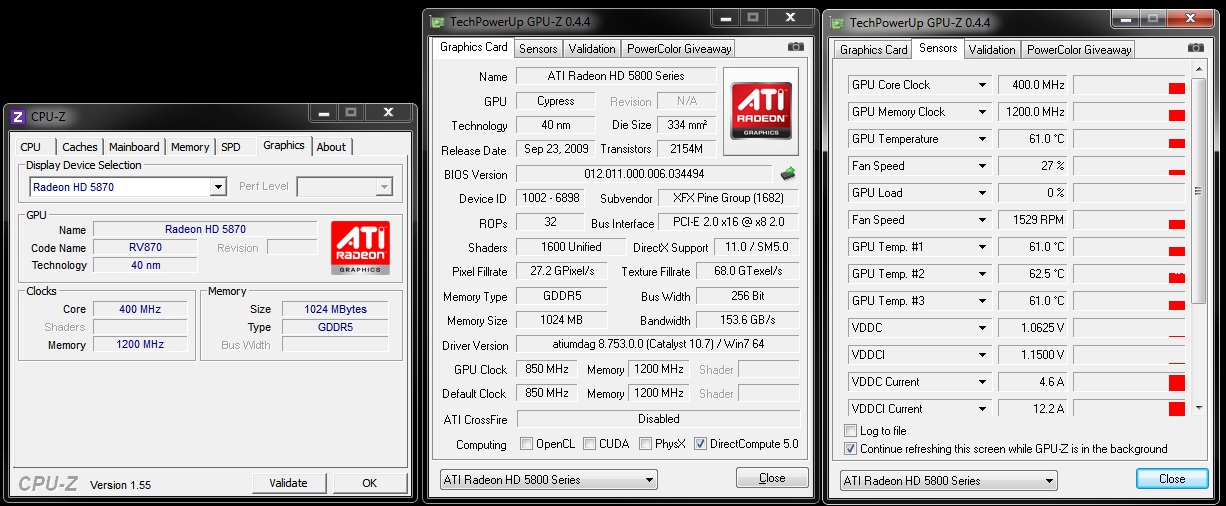Enable the Log to file checkbox
Screen dimensions: 1226x506
(x=851, y=431)
